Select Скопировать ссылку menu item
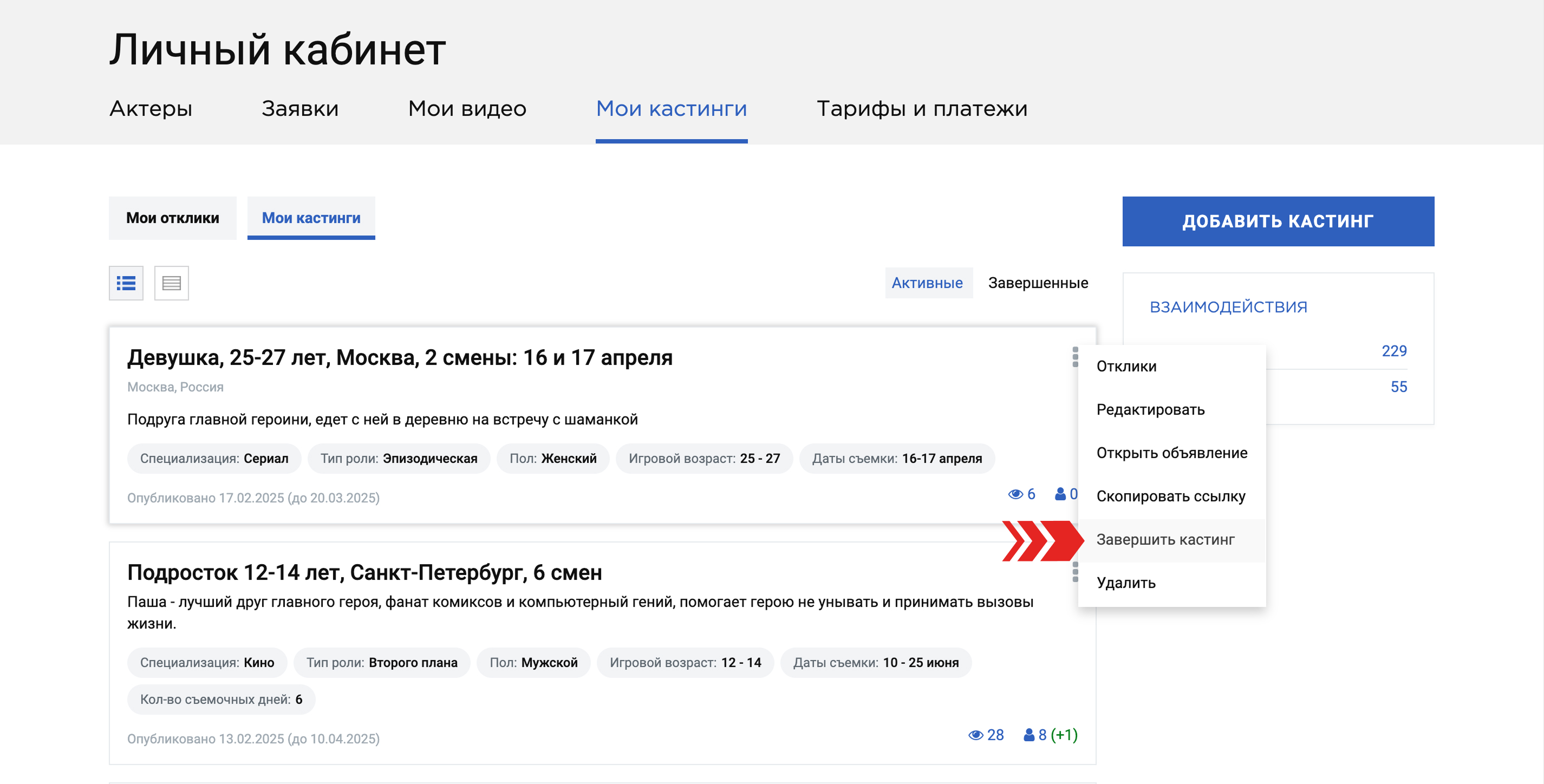 coord(1172,496)
